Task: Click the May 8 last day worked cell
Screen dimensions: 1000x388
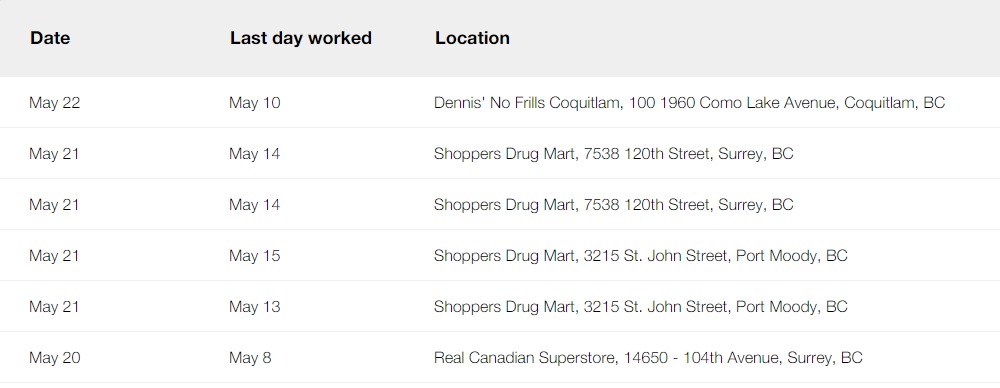Action: [x=250, y=358]
